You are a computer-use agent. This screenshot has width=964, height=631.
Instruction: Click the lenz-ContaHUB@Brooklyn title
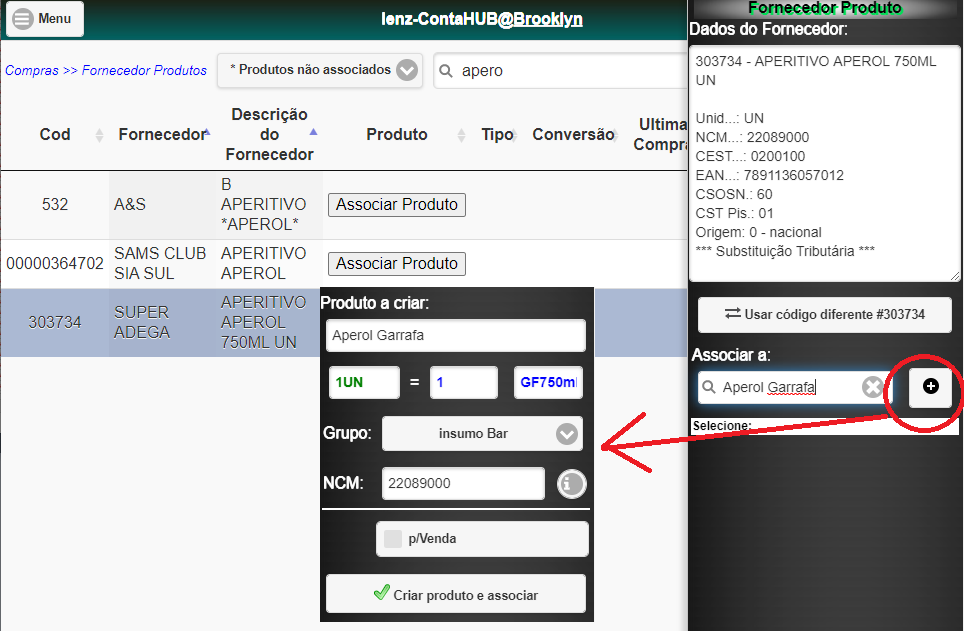pyautogui.click(x=481, y=19)
